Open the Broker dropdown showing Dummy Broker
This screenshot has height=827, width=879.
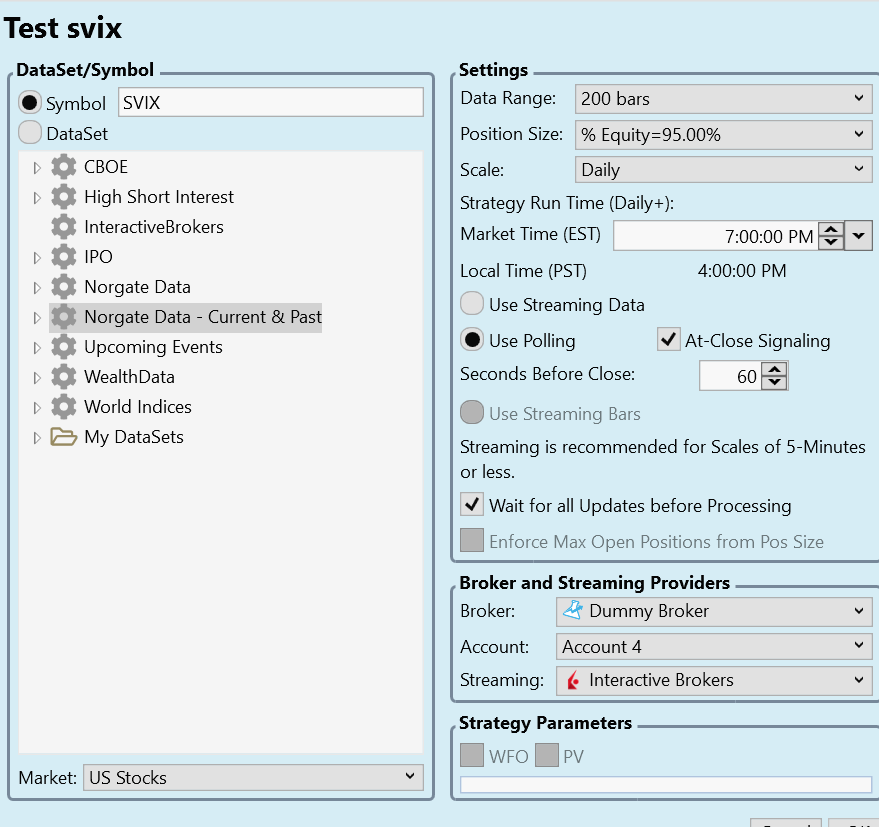[x=713, y=611]
